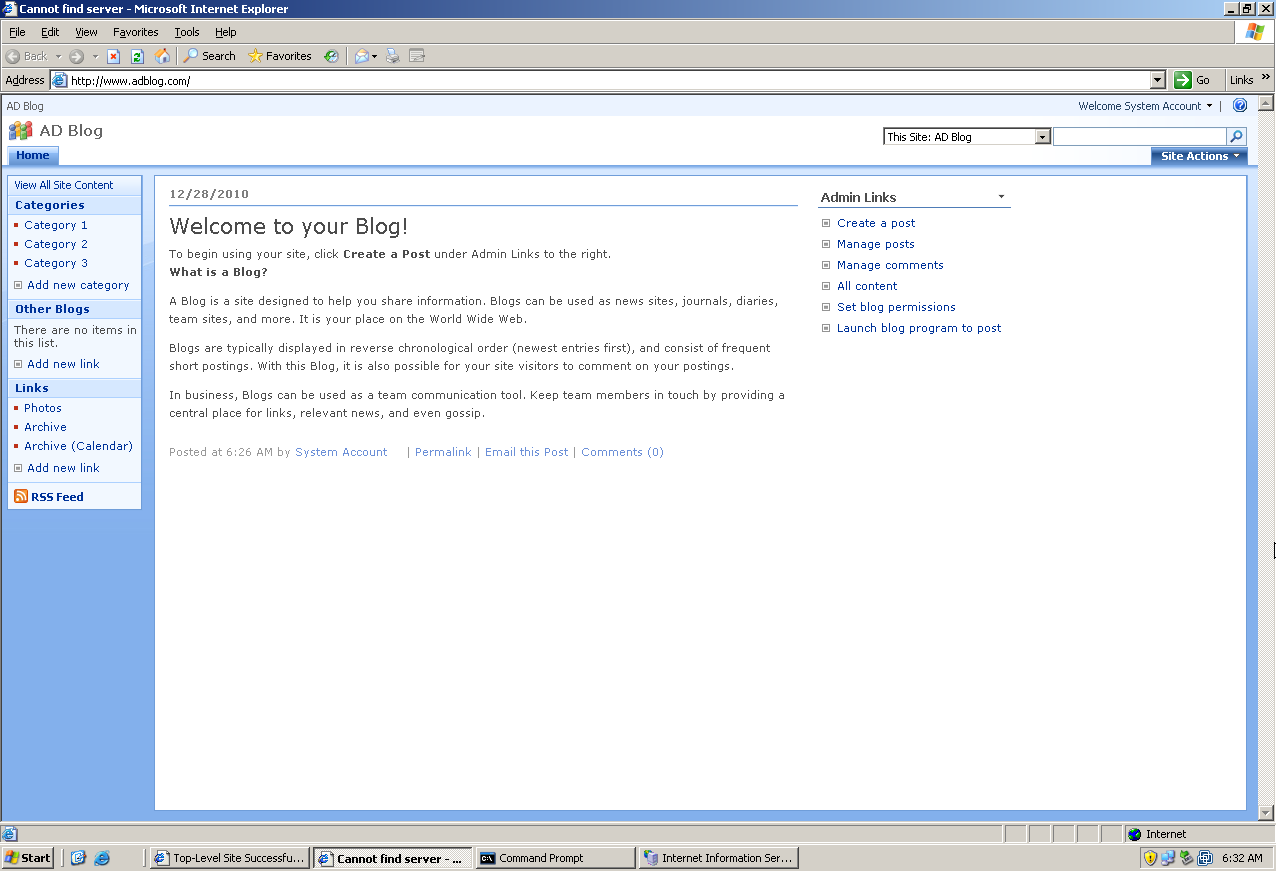1276x871 pixels.
Task: Switch to Internet Information Services taskbar button
Action: (x=718, y=858)
